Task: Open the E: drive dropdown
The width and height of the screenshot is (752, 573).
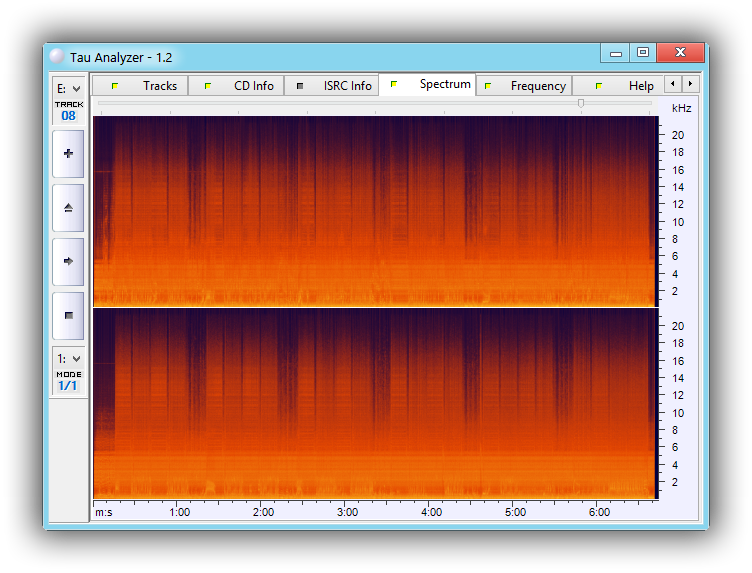Action: tap(69, 89)
